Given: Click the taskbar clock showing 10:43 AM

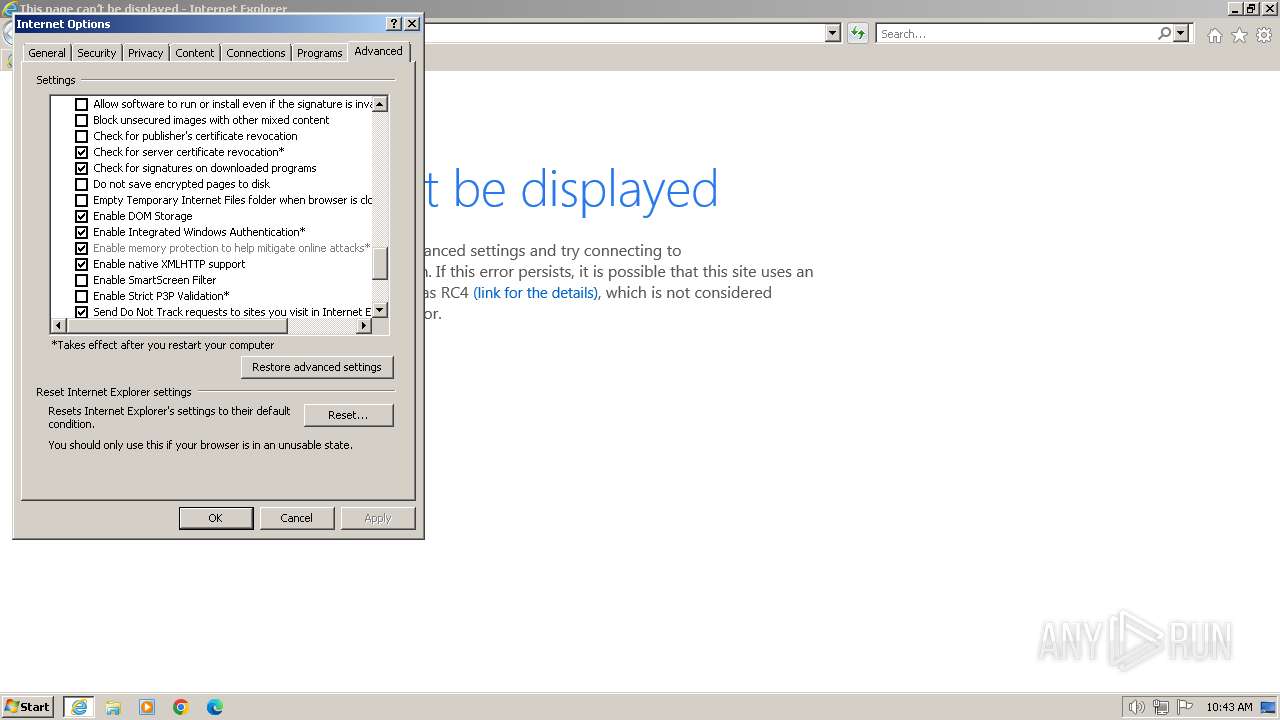Looking at the screenshot, I should point(1229,707).
